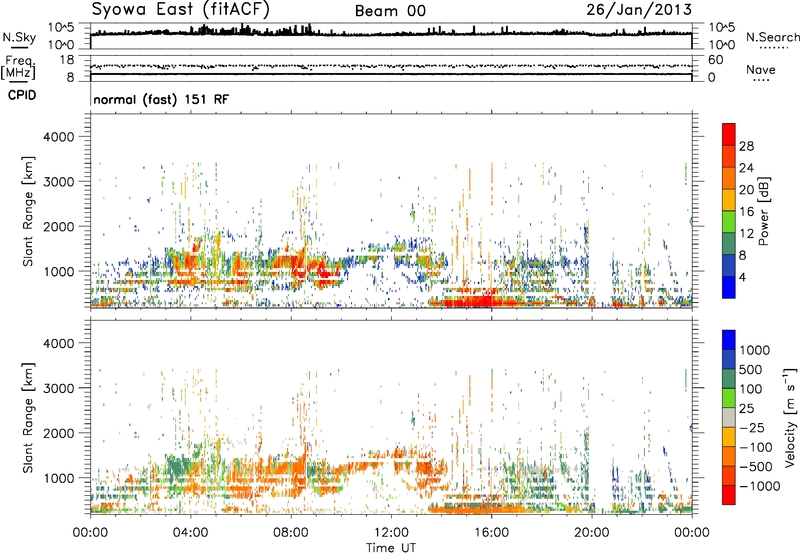This screenshot has height=554, width=800.
Task: Select the 'Beam 00' label
Action: [390, 11]
